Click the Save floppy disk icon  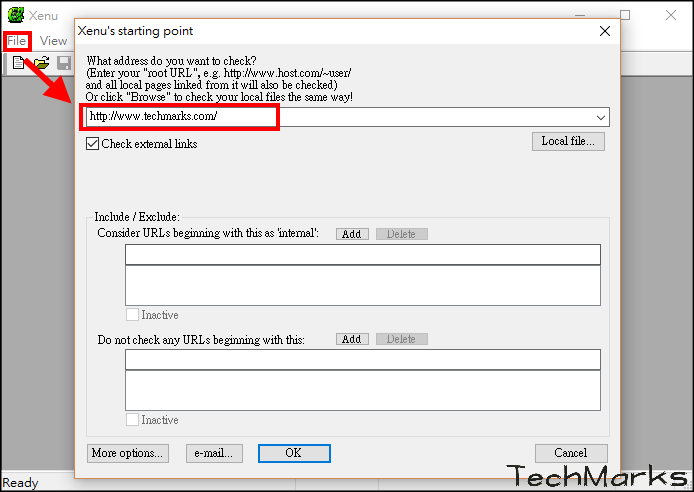(64, 63)
